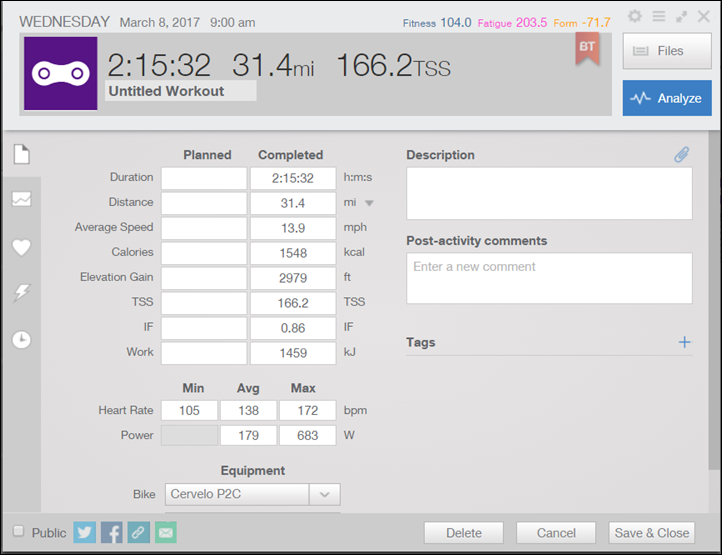The height and width of the screenshot is (555, 722).
Task: Click the Files button
Action: [667, 51]
